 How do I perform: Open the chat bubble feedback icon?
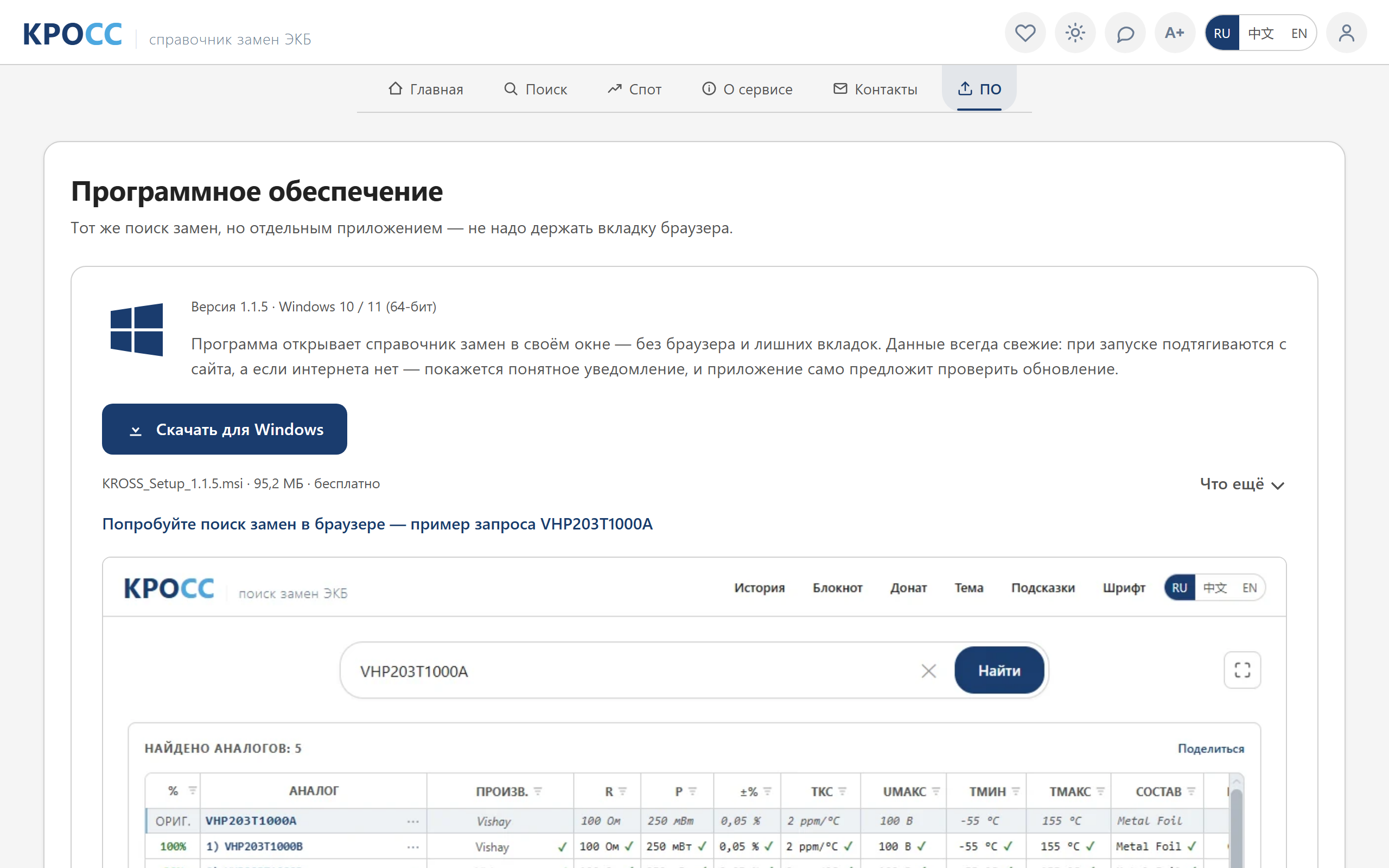[x=1125, y=33]
